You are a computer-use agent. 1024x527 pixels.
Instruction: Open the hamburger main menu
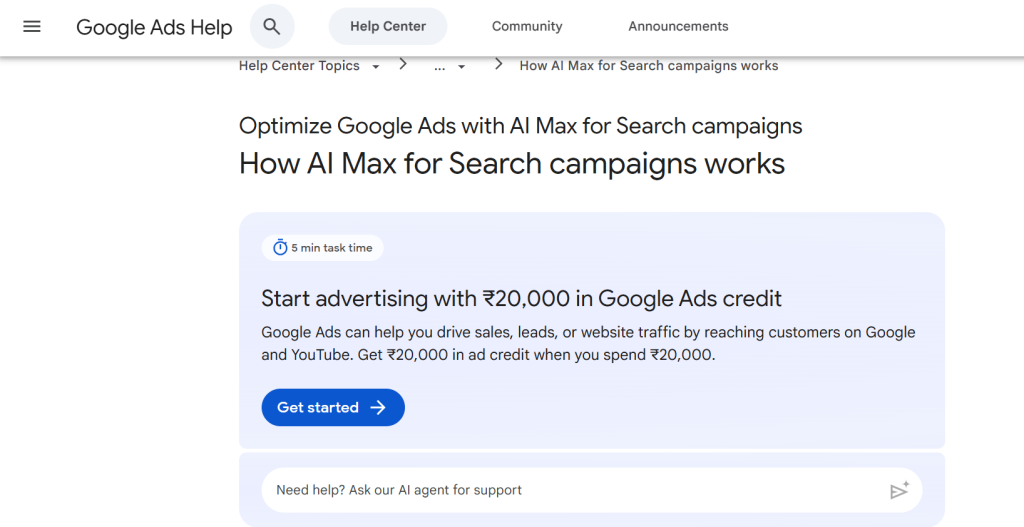pos(32,27)
